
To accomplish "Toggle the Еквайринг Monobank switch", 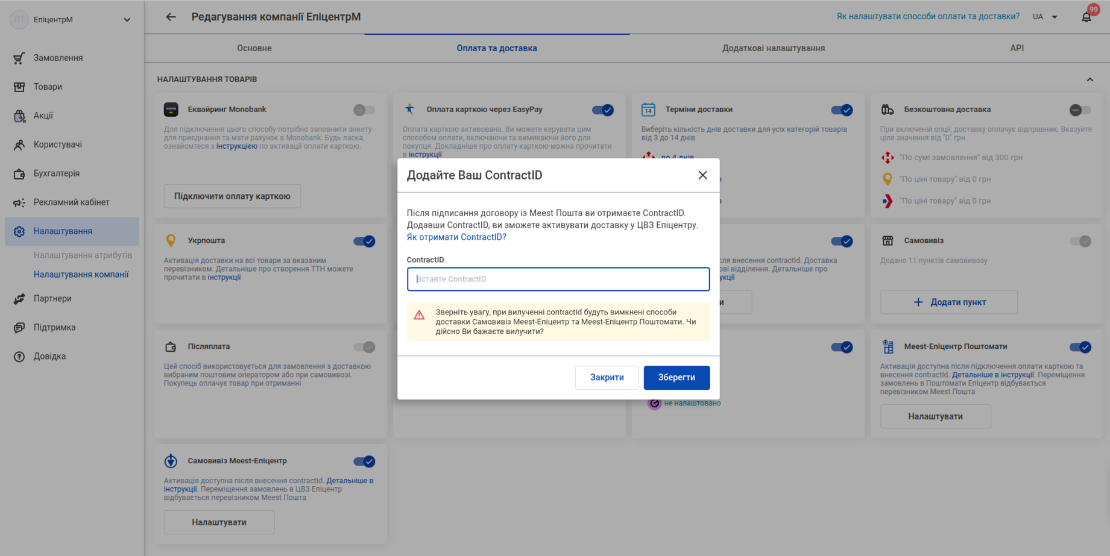I will tap(365, 110).
